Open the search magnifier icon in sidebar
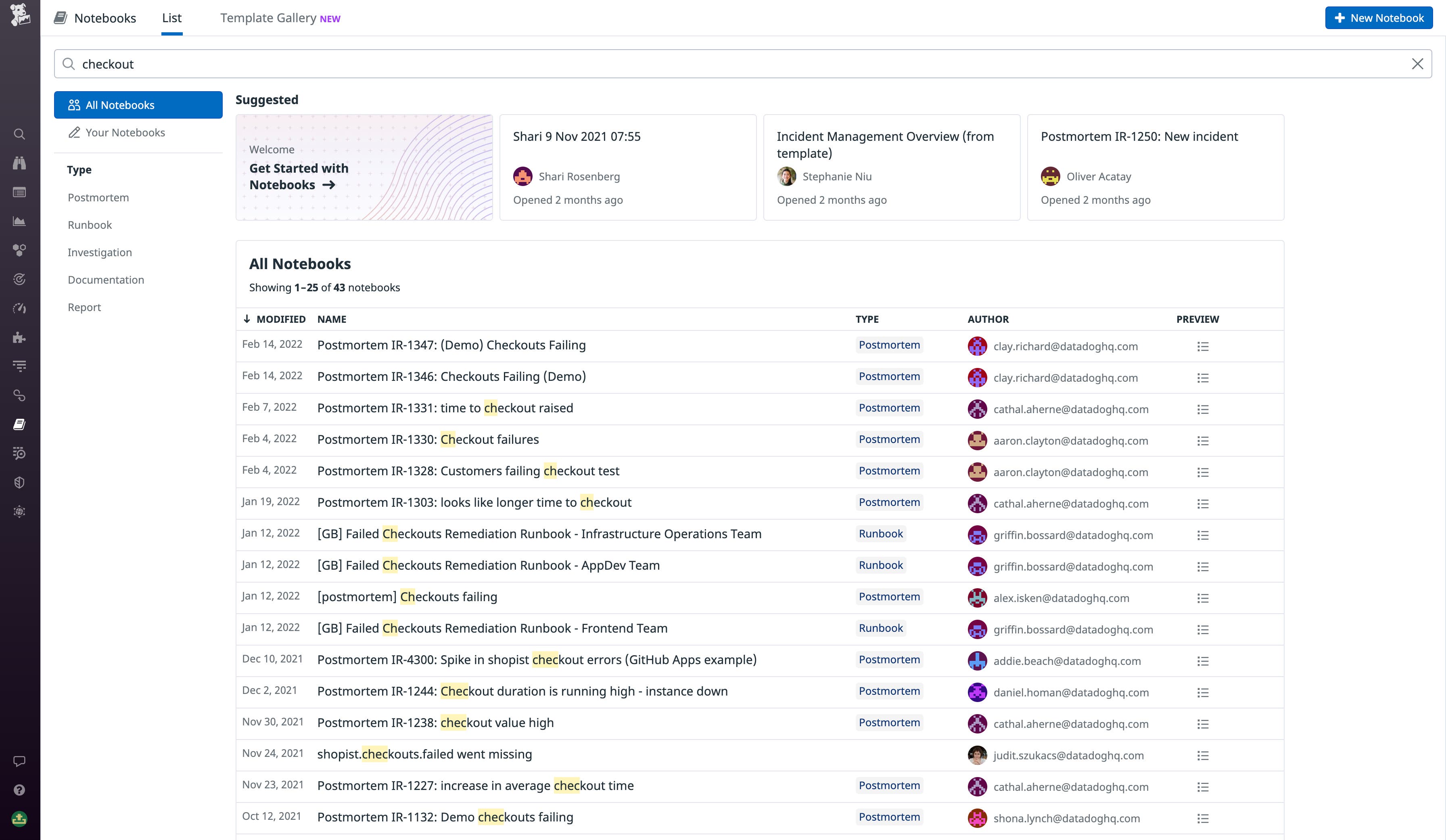1446x840 pixels. click(x=19, y=134)
